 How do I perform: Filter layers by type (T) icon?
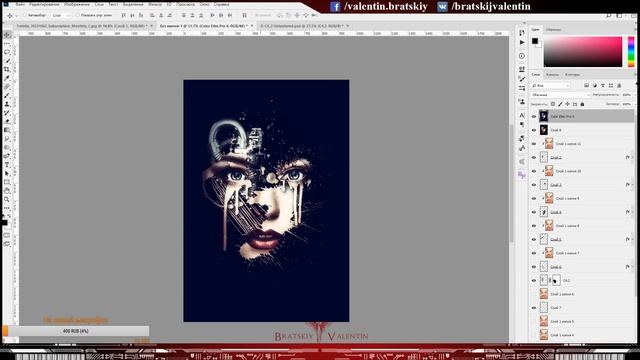tap(602, 85)
